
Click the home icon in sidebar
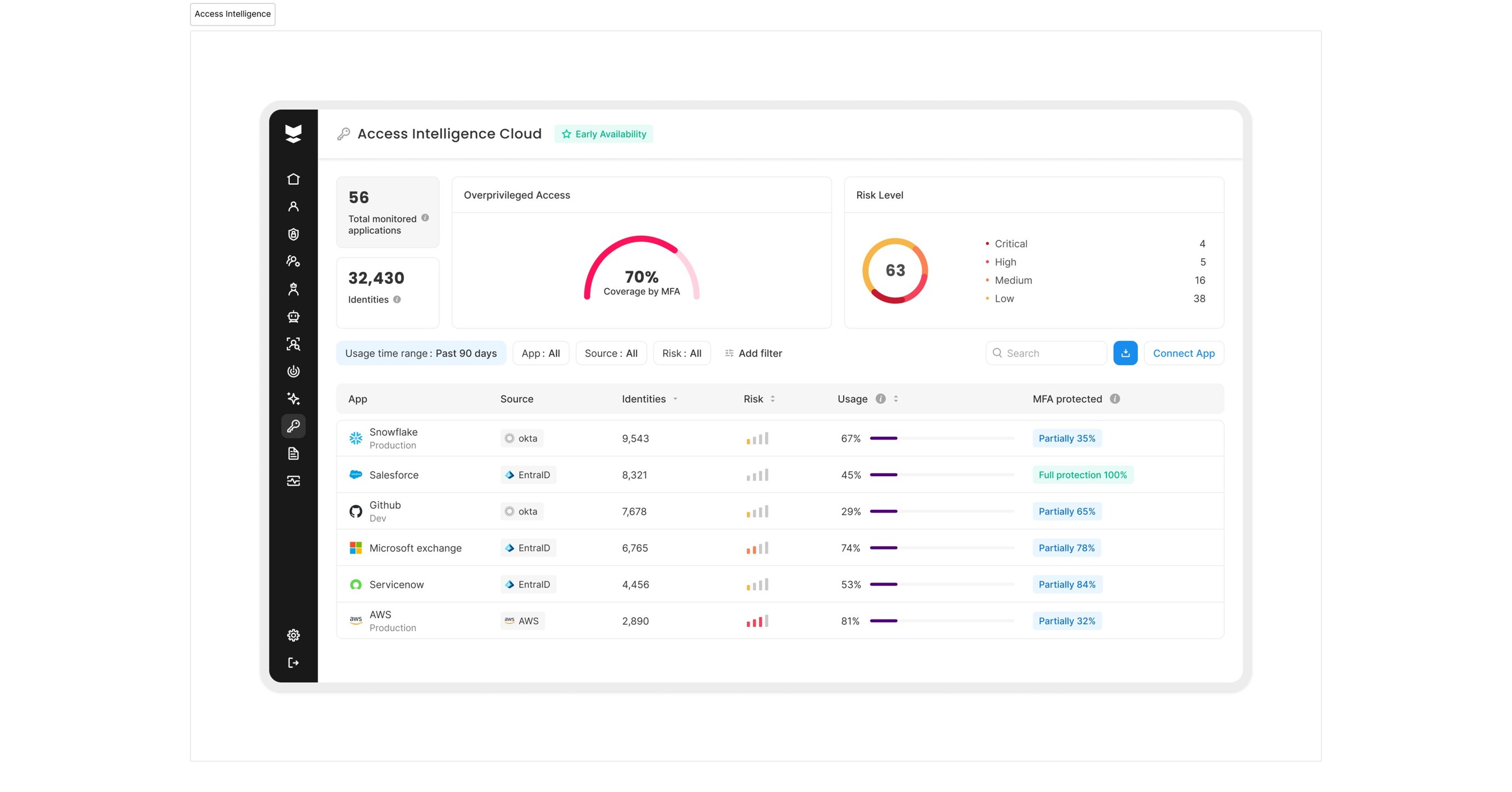click(293, 179)
